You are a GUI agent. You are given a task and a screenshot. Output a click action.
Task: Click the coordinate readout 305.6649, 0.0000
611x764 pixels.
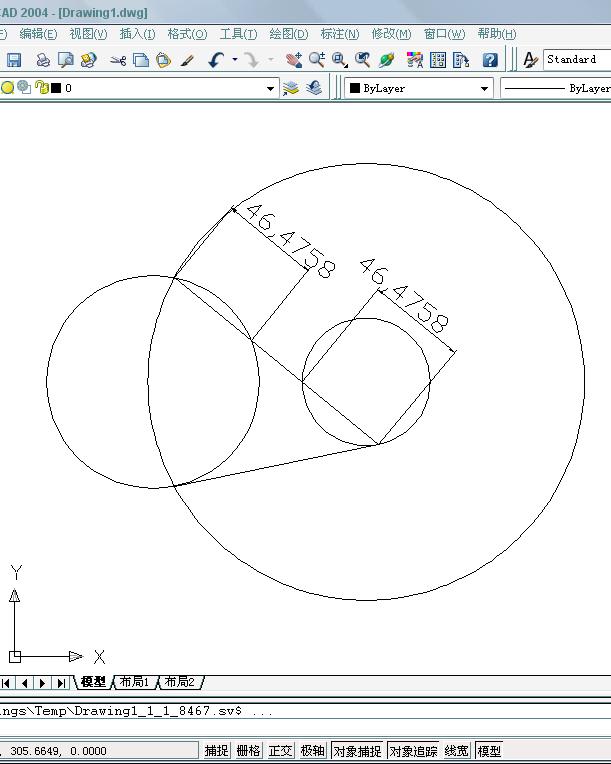(58, 751)
